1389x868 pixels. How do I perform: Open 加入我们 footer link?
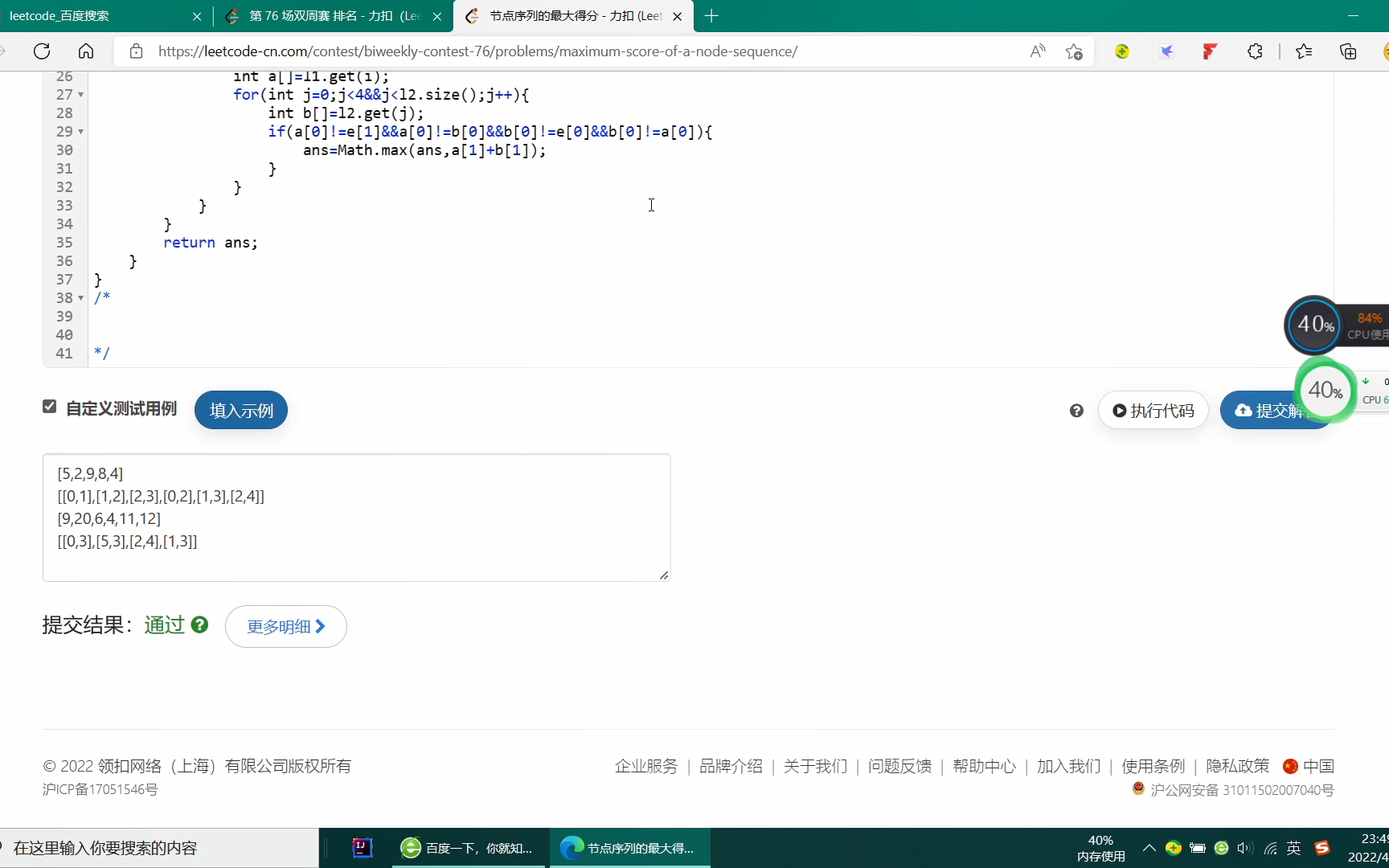[x=1068, y=766]
